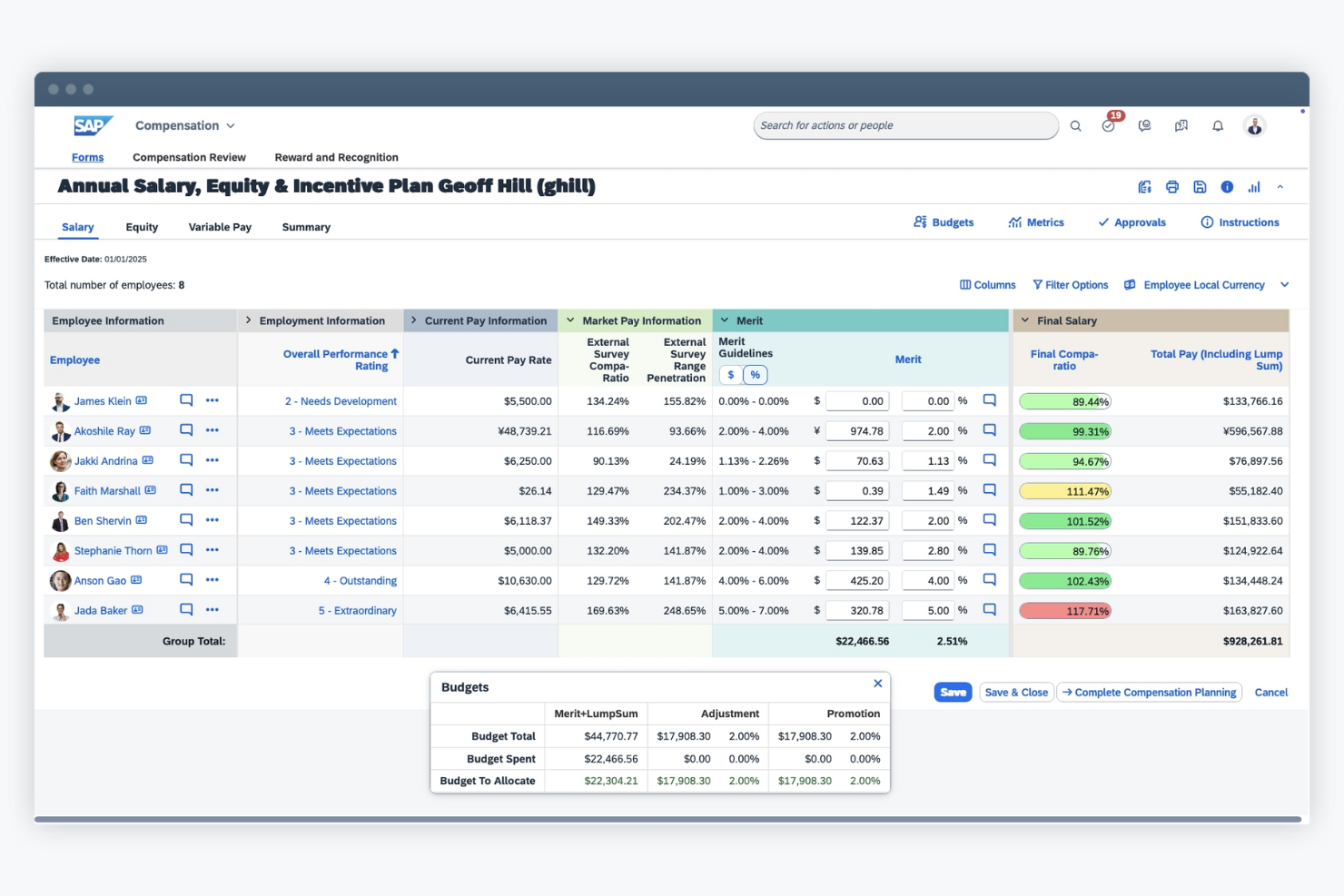Open the user profile avatar

1254,126
